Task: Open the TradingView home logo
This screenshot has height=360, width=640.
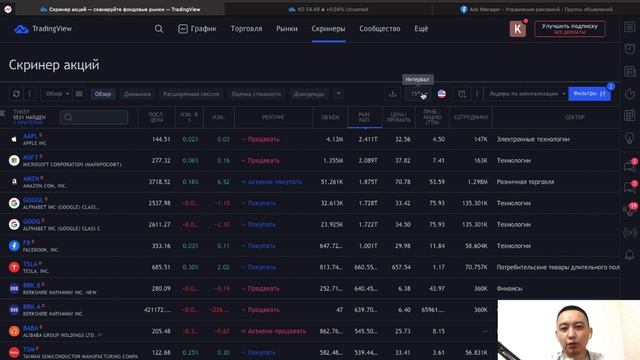Action: tap(43, 29)
